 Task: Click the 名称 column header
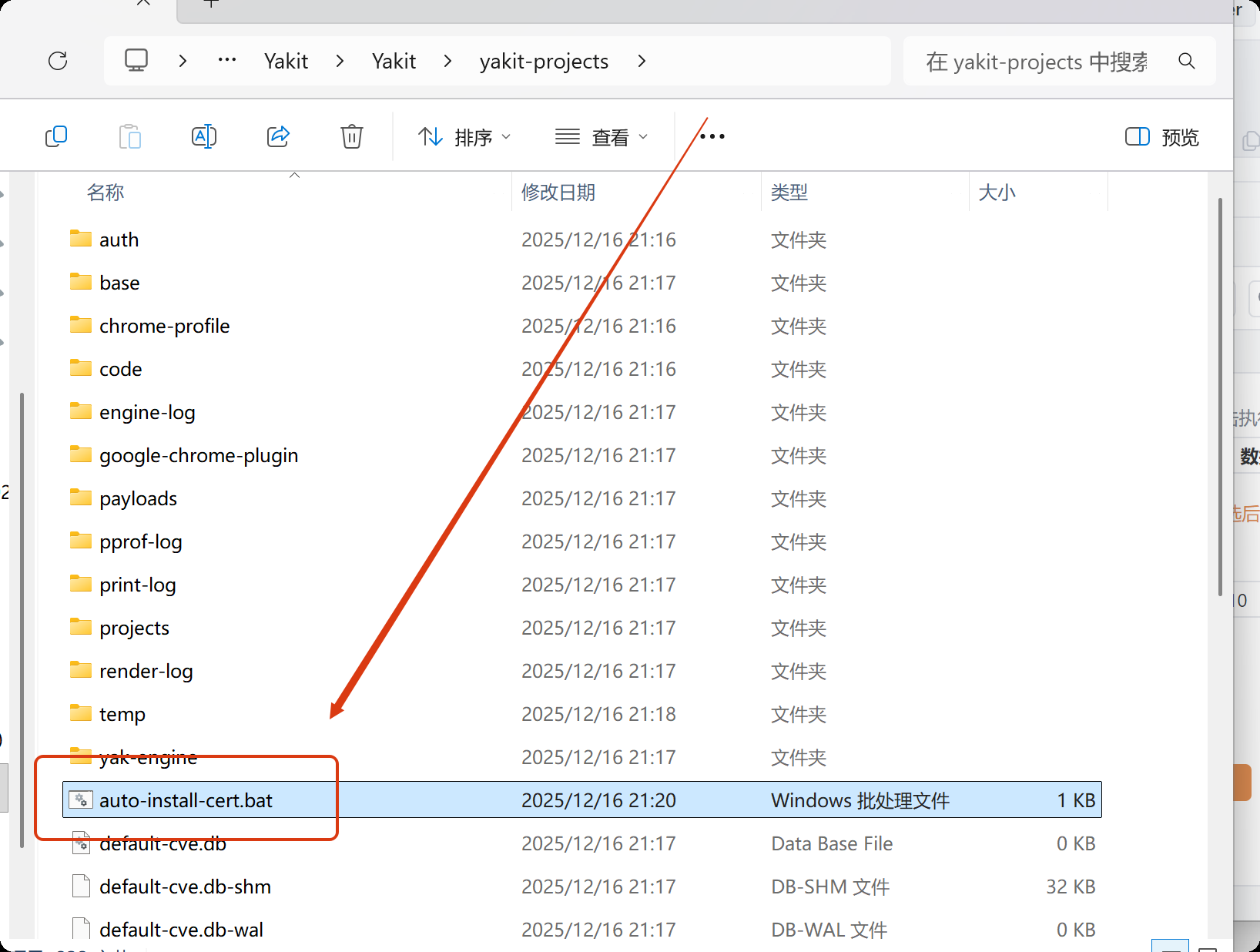(106, 193)
